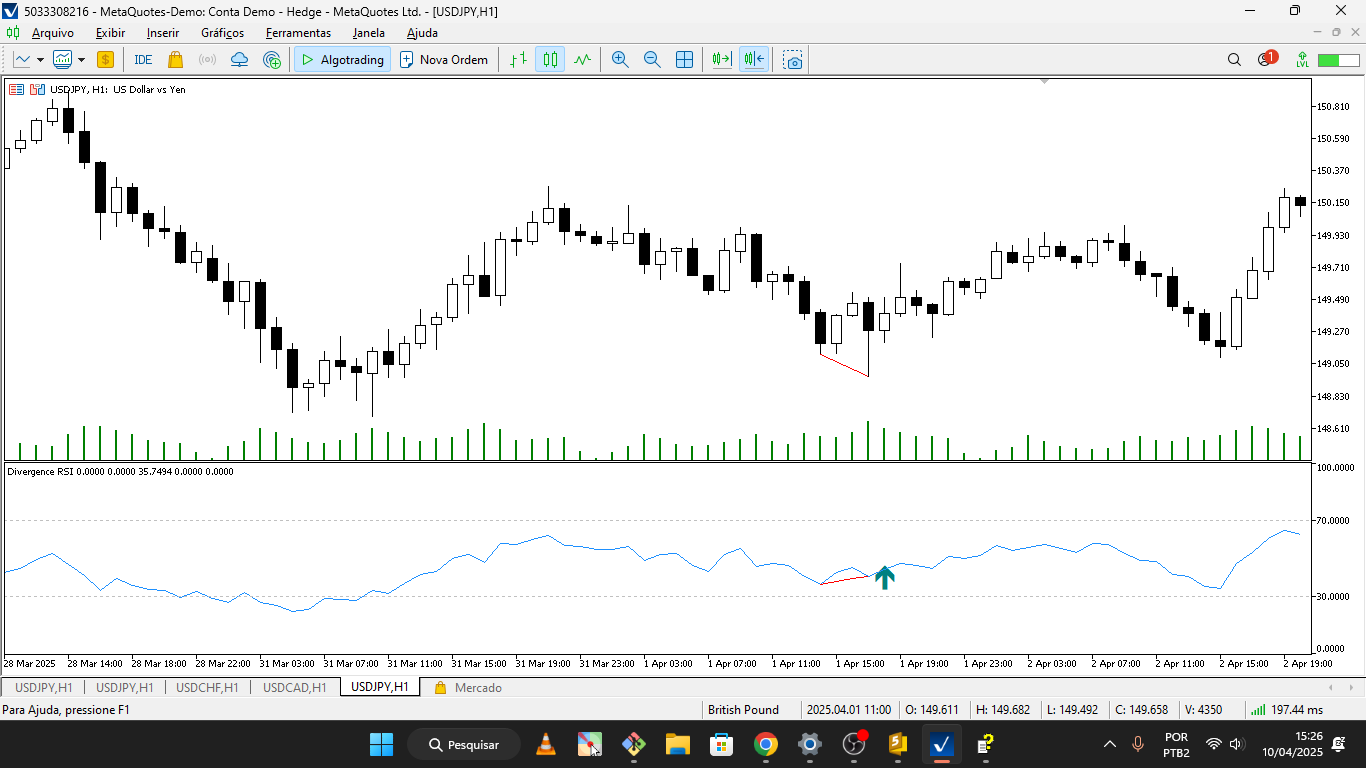Open a Nova Ordem
This screenshot has width=1366, height=768.
[445, 59]
